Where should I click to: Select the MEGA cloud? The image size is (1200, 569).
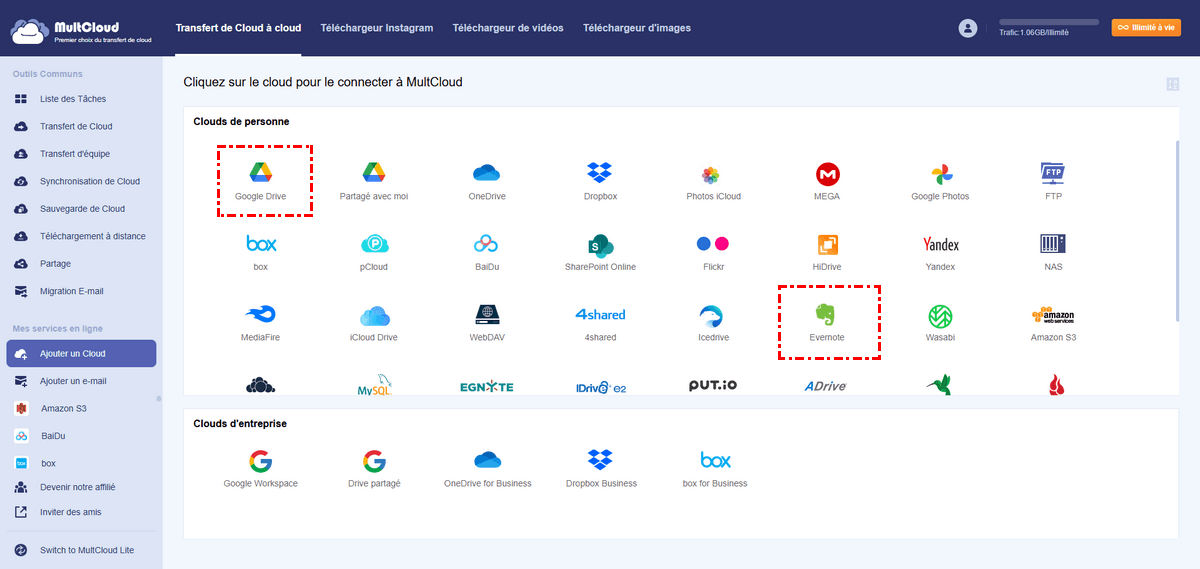pos(827,181)
